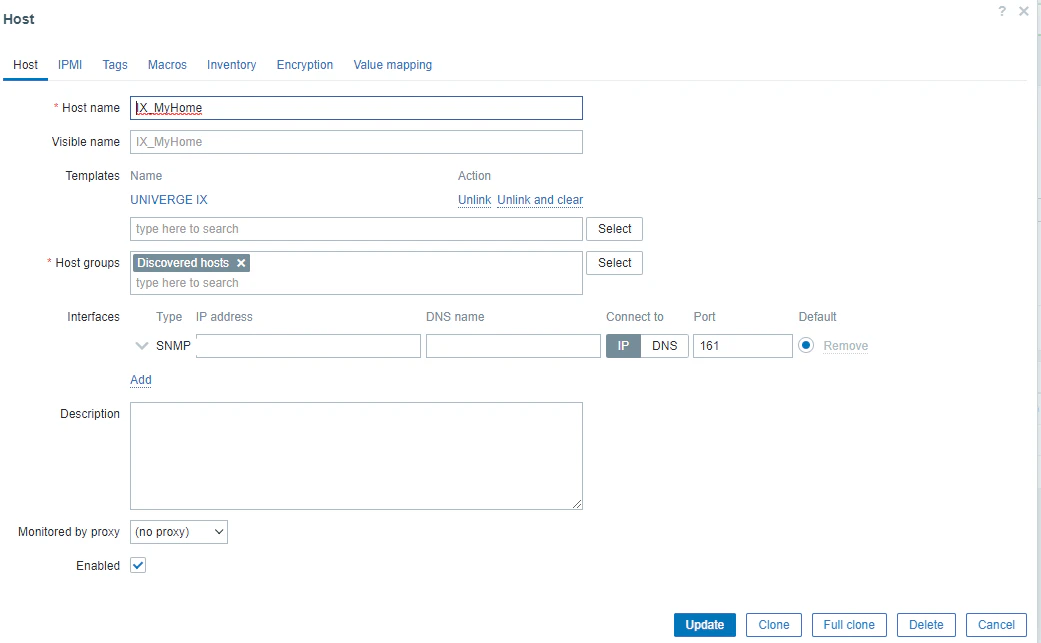Focus the Visible name field
The image size is (1041, 643).
point(357,142)
